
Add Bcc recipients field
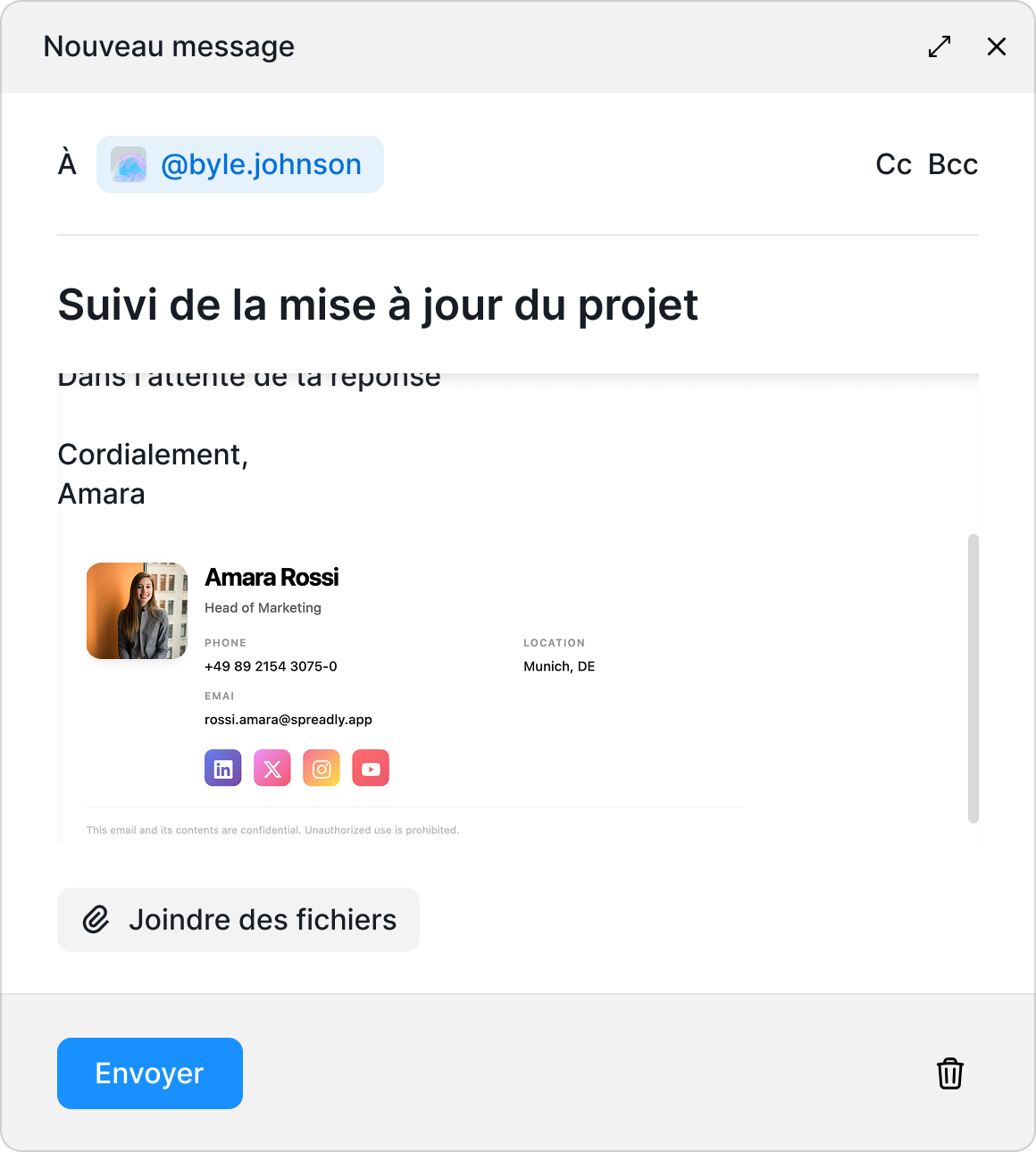(x=953, y=165)
